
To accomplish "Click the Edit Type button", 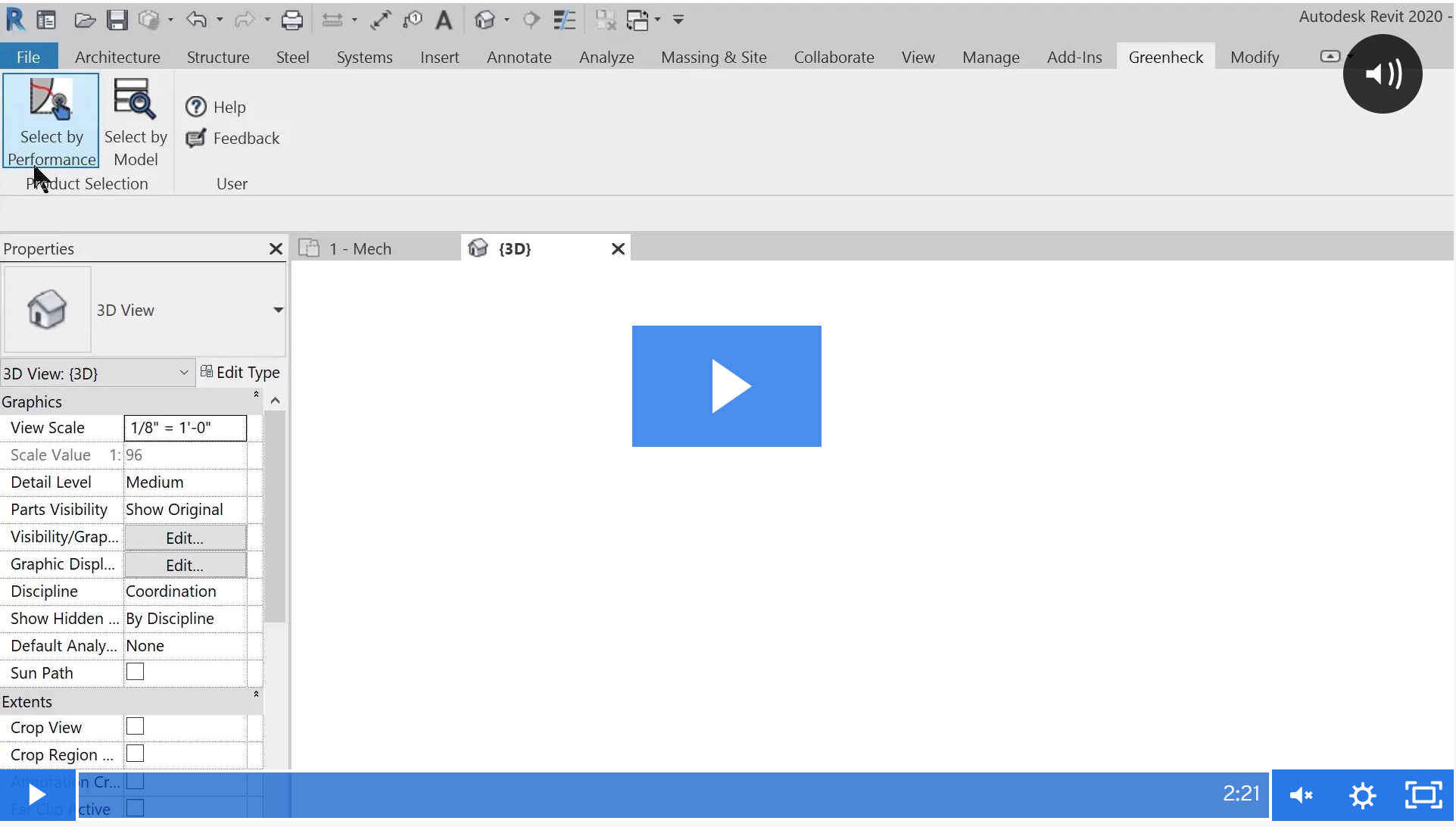I will click(x=240, y=373).
